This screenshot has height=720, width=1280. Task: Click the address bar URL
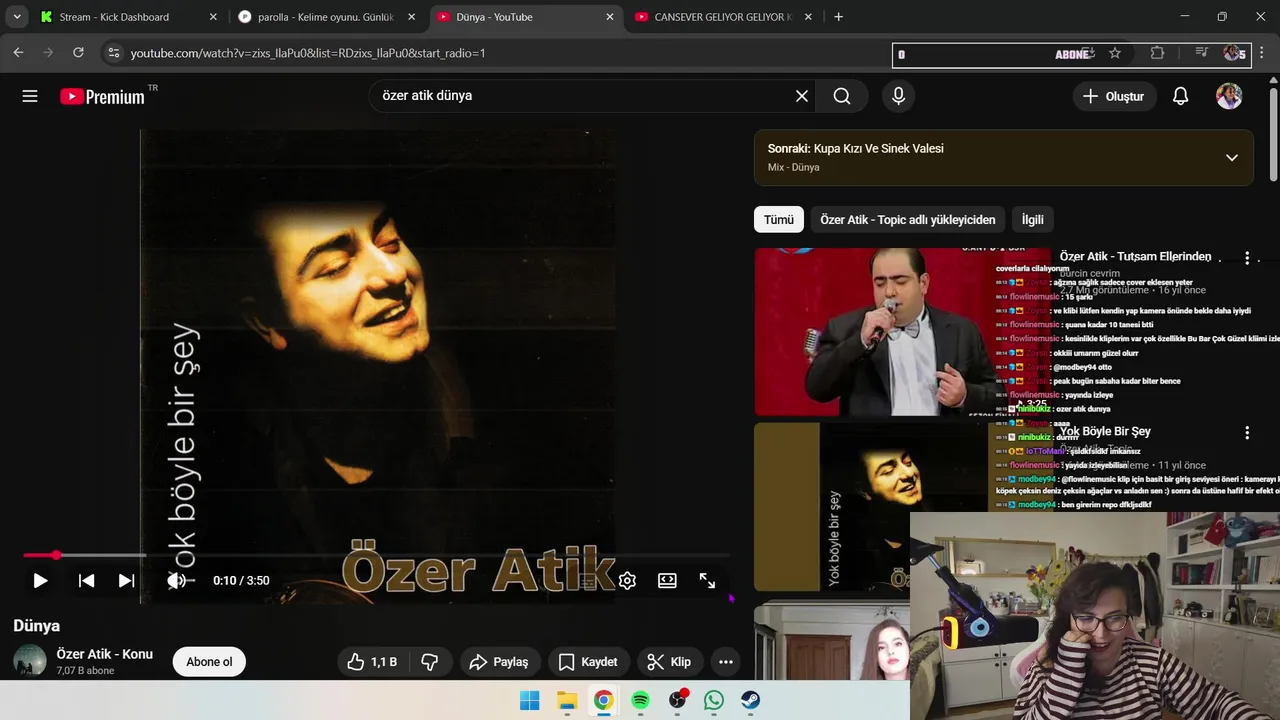click(308, 53)
